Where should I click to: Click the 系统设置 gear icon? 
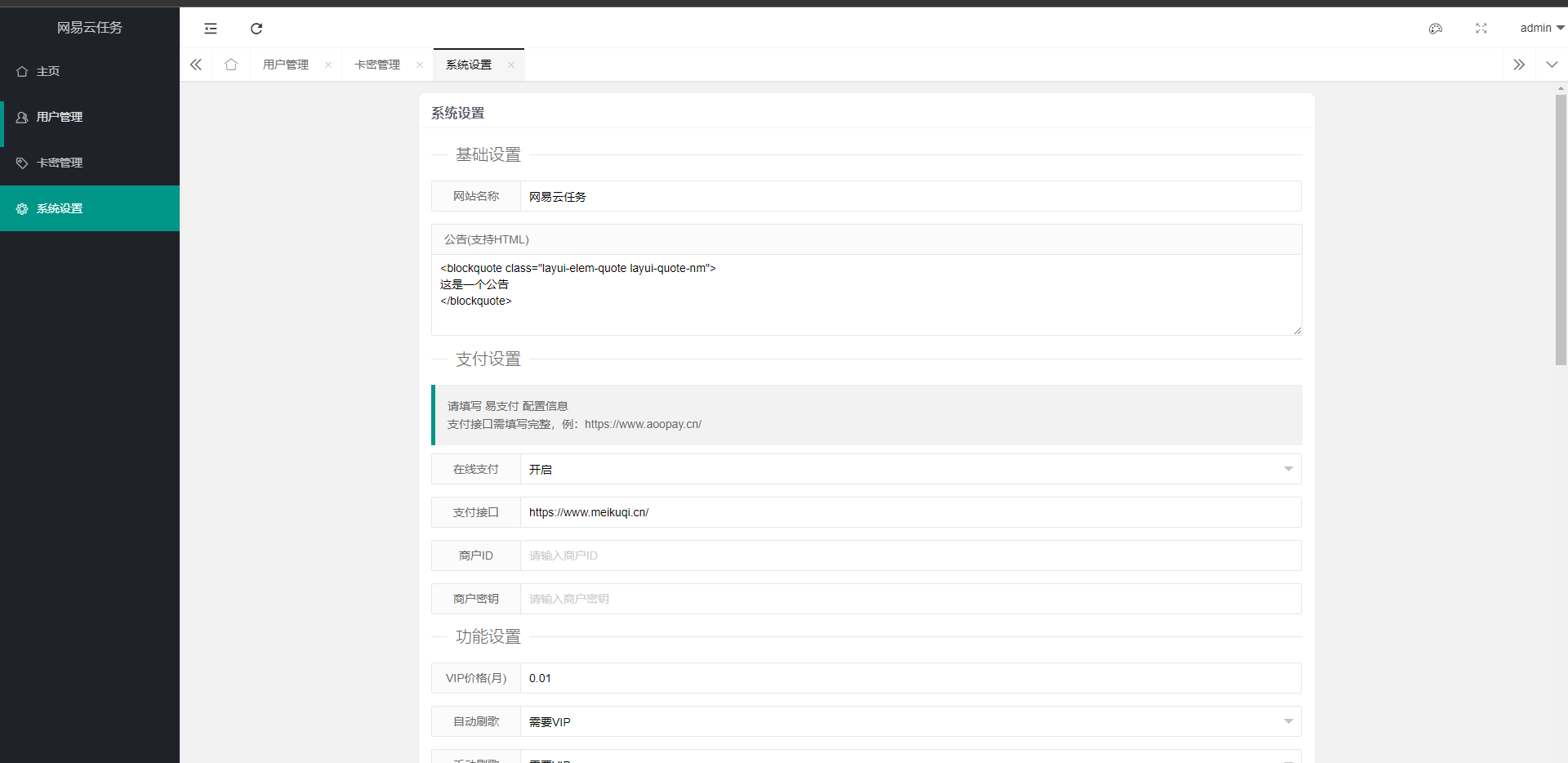21,208
